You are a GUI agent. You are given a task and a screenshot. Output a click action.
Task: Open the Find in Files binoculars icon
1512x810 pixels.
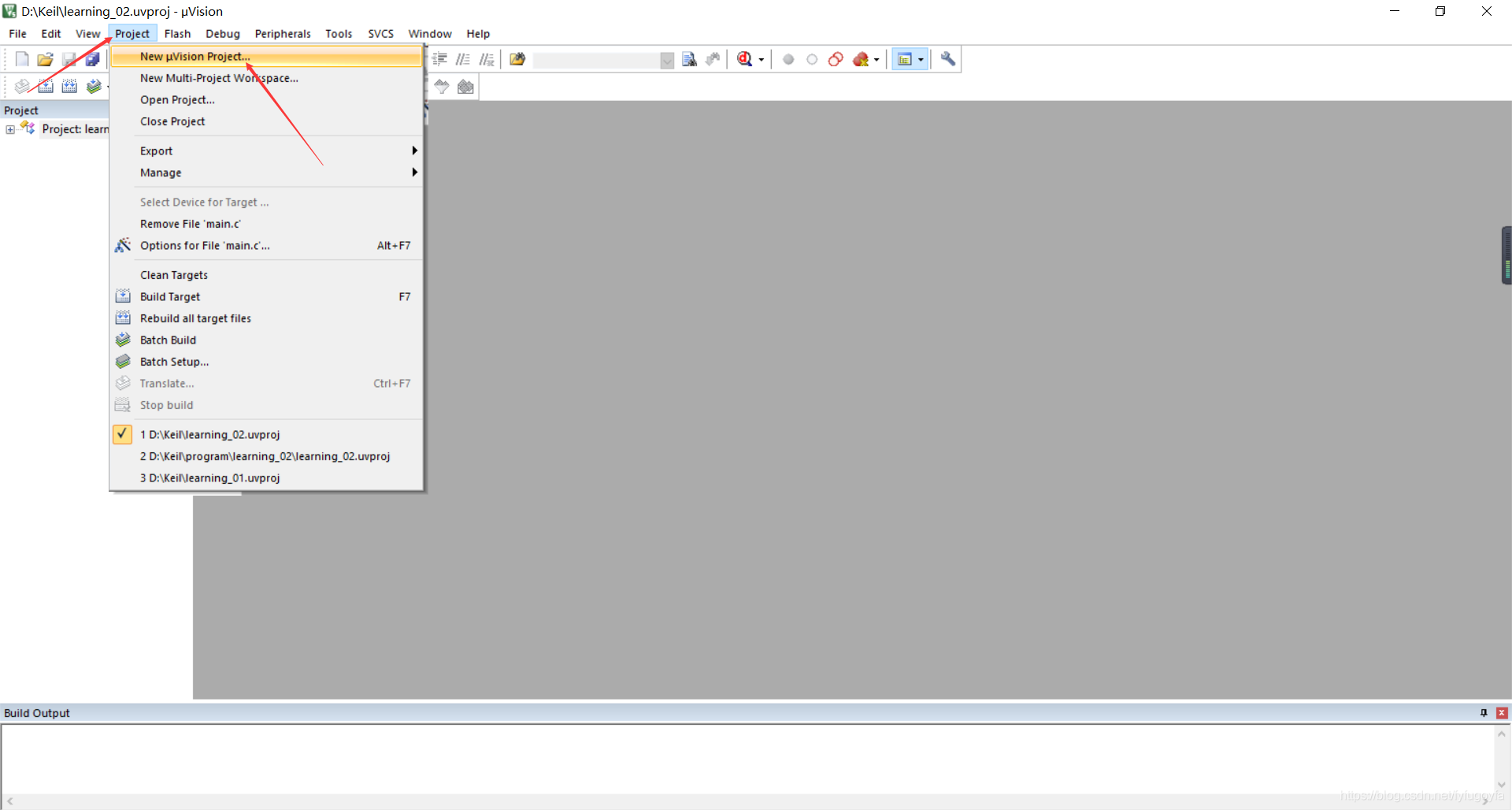(517, 59)
